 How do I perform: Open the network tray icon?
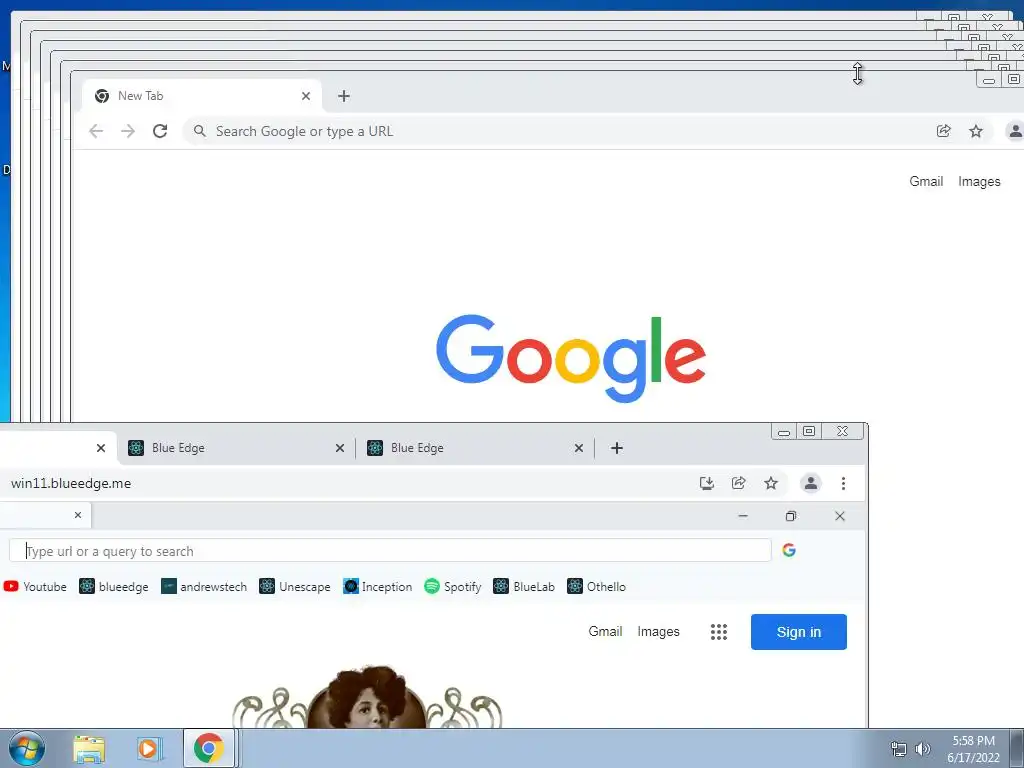tap(899, 748)
